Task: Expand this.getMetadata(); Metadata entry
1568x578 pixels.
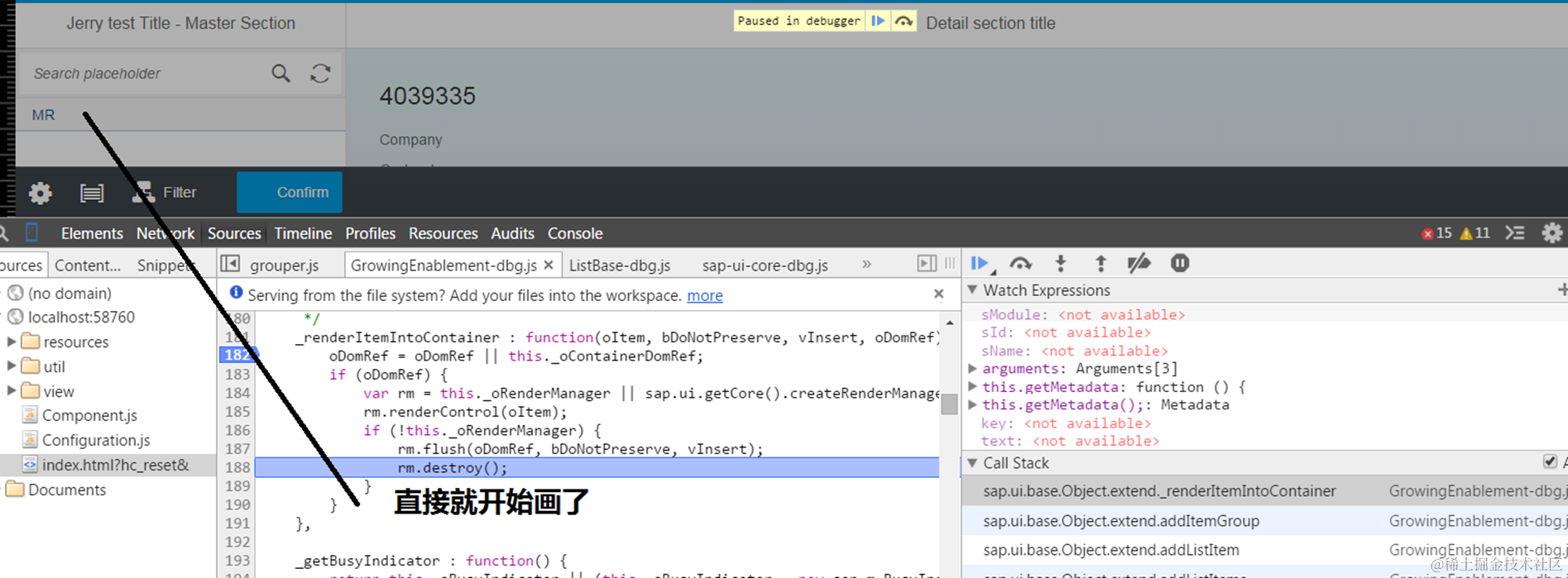Action: [x=972, y=404]
